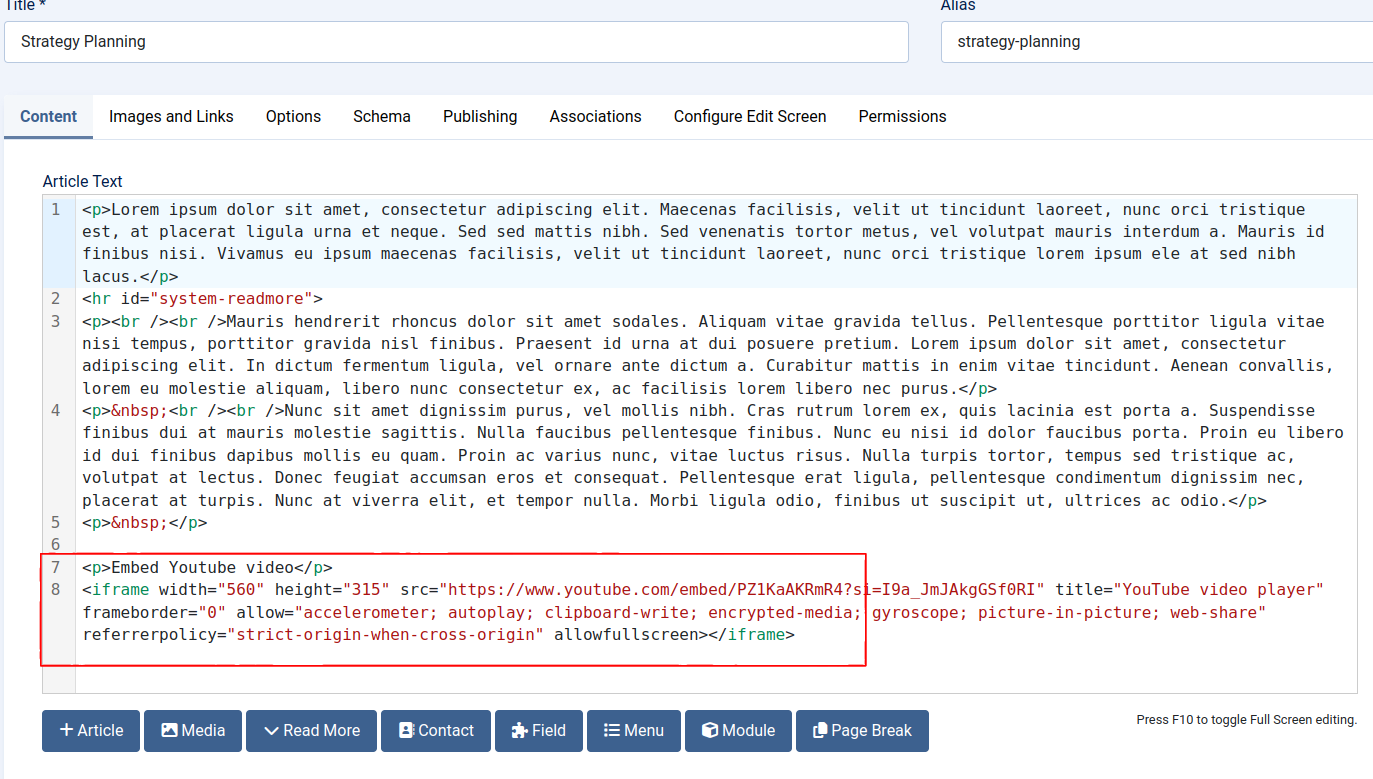Click the width="560" attribute in iframe tag
This screenshot has width=1373, height=779.
[211, 590]
